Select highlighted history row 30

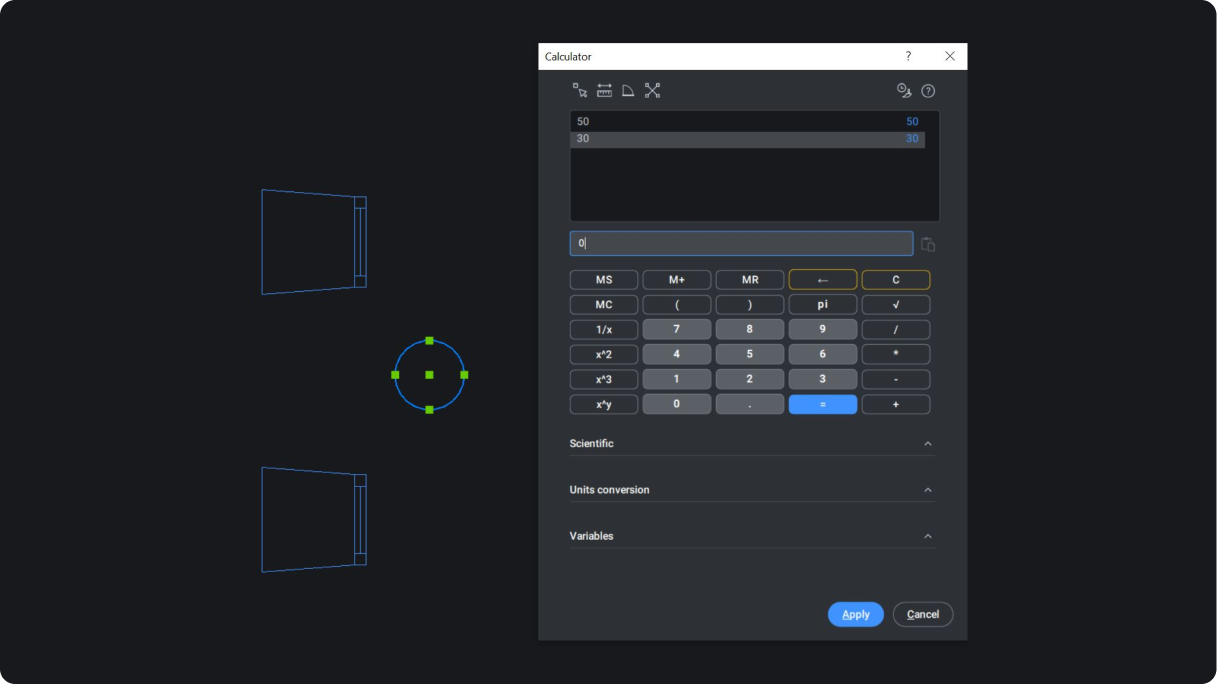click(747, 139)
